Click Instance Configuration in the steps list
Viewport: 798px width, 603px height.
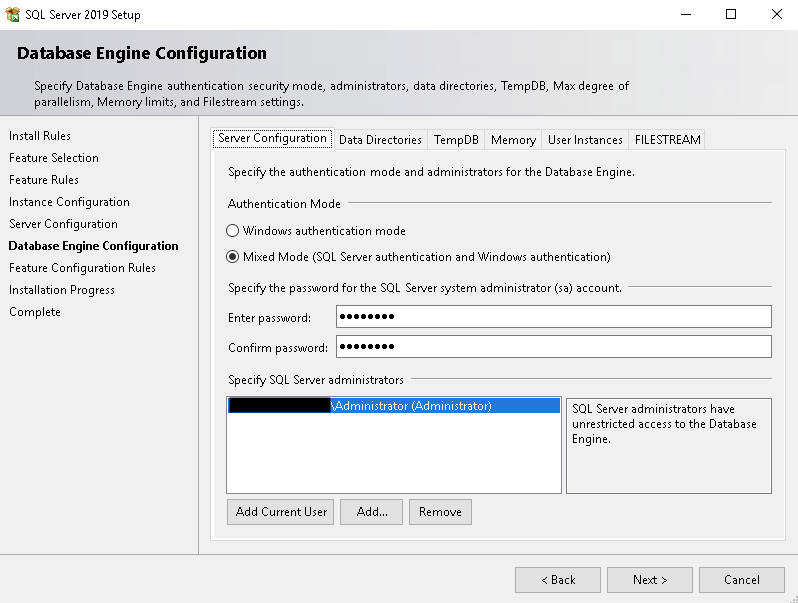pyautogui.click(x=69, y=202)
